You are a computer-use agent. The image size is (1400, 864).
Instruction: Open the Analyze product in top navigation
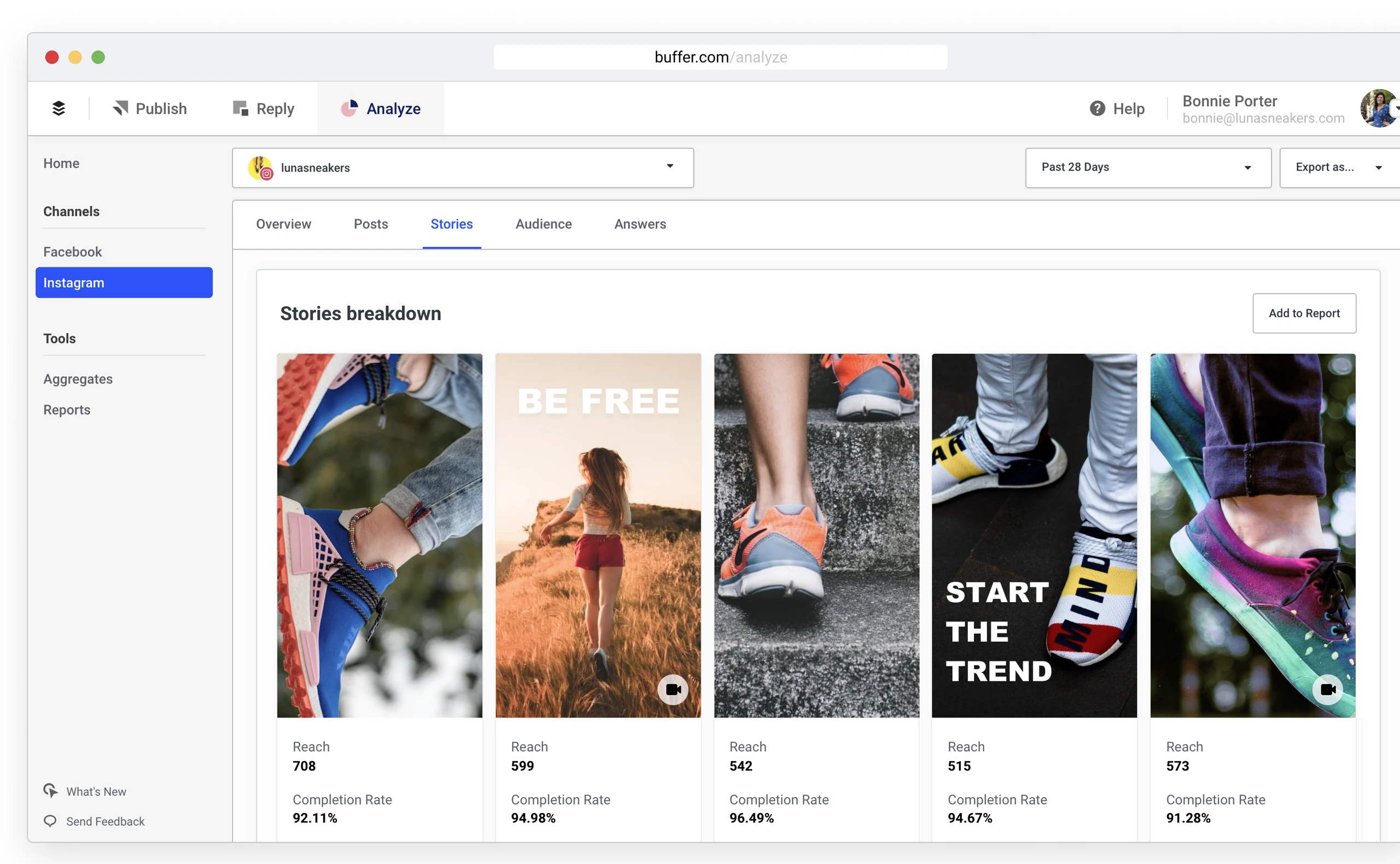381,109
